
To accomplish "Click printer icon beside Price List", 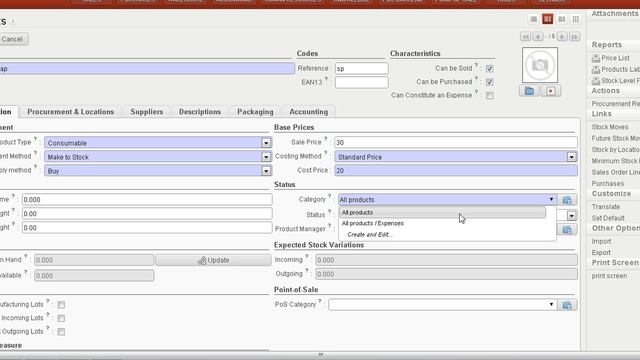I will 596,58.
